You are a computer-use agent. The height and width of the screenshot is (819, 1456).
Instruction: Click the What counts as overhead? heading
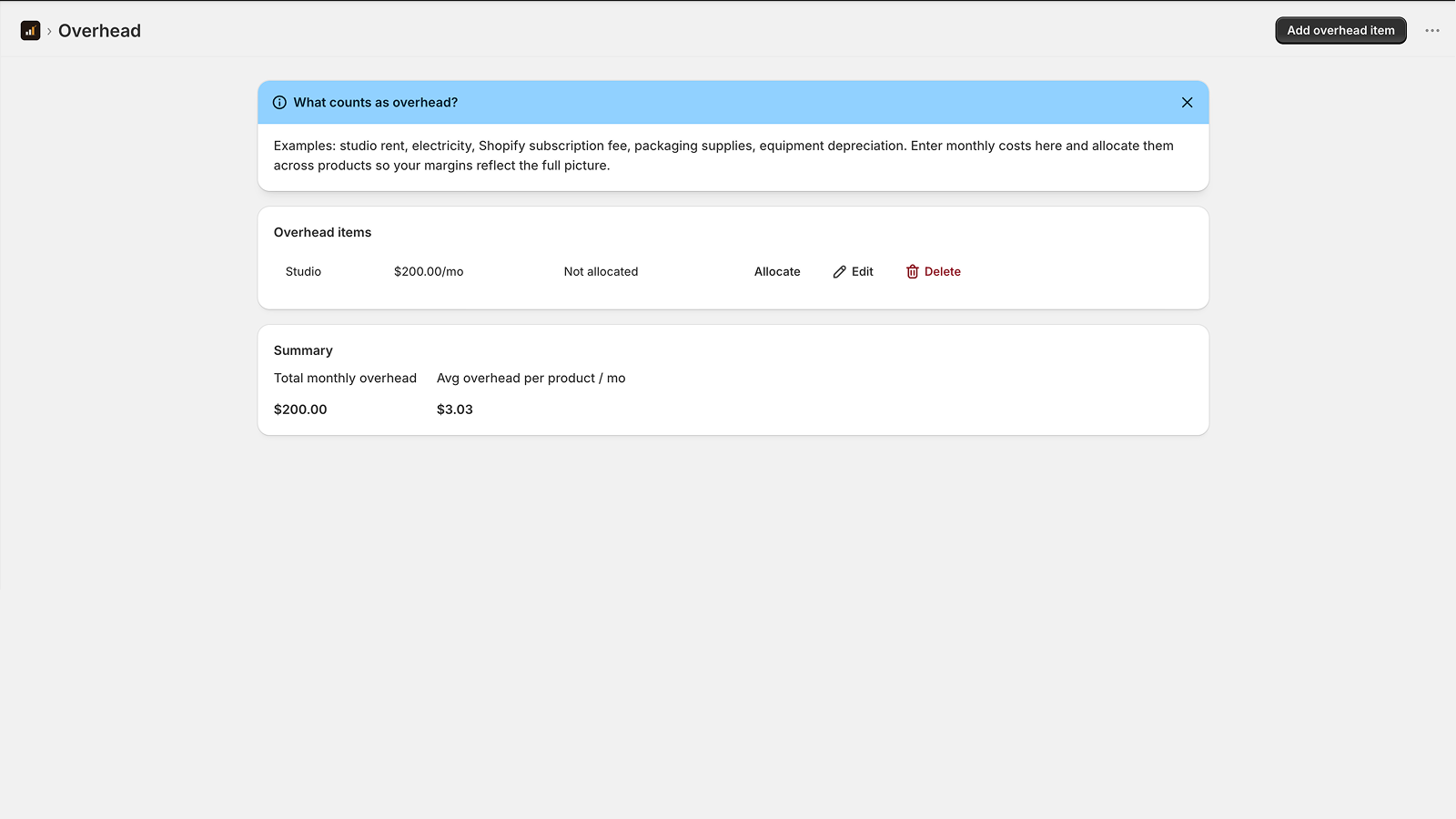pyautogui.click(x=375, y=103)
